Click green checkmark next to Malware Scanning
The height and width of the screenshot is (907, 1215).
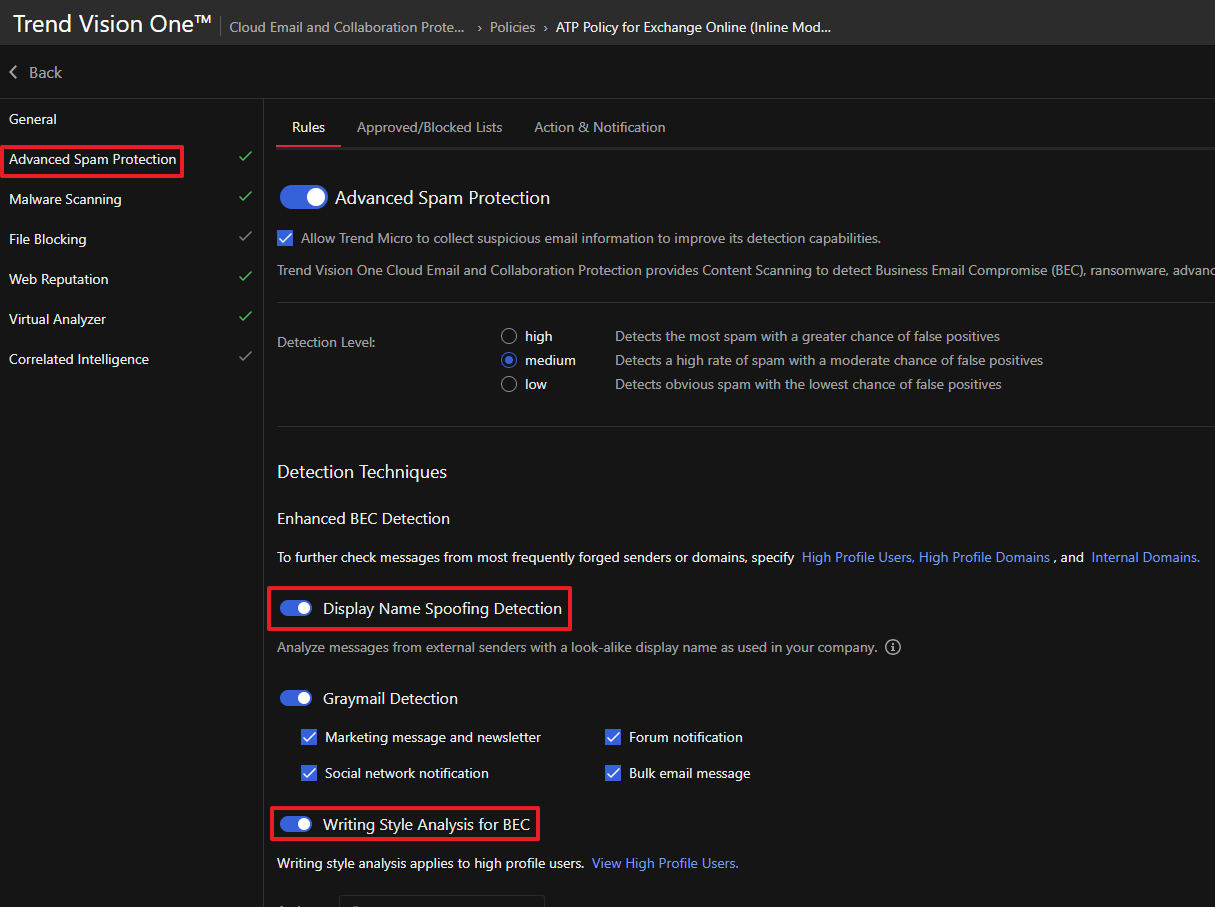coord(245,197)
